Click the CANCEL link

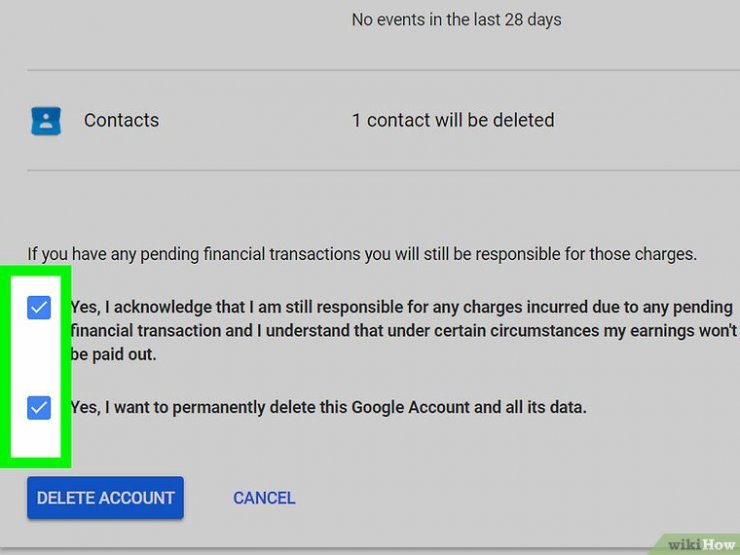[x=264, y=498]
